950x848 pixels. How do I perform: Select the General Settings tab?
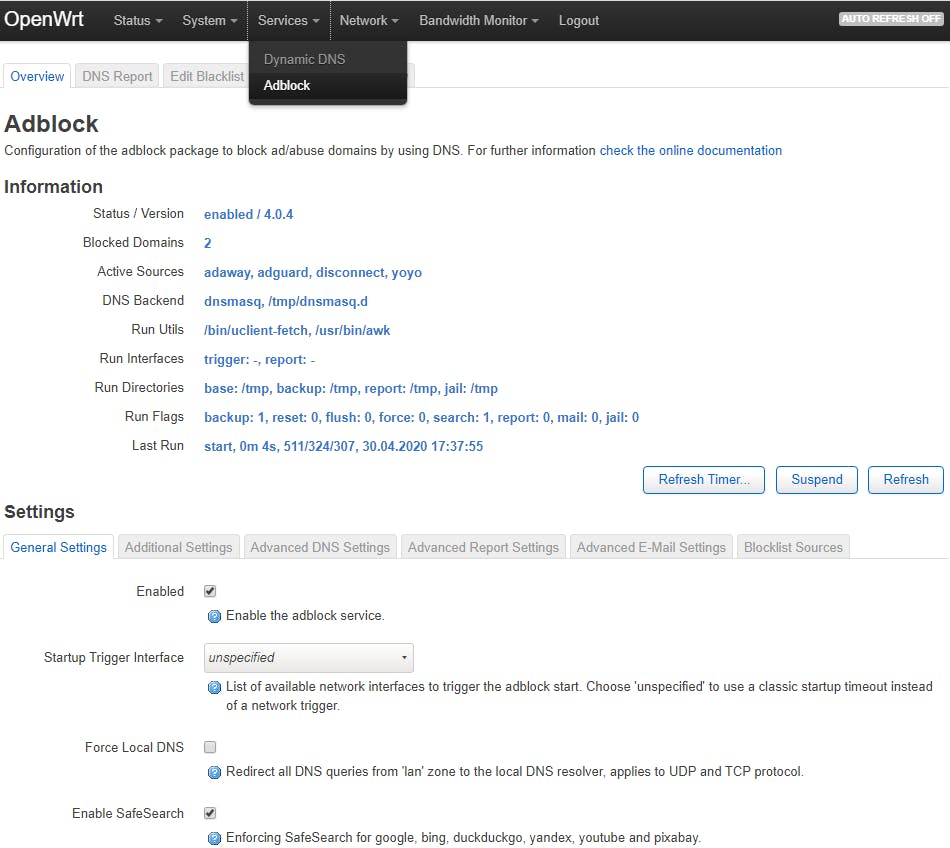tap(58, 548)
